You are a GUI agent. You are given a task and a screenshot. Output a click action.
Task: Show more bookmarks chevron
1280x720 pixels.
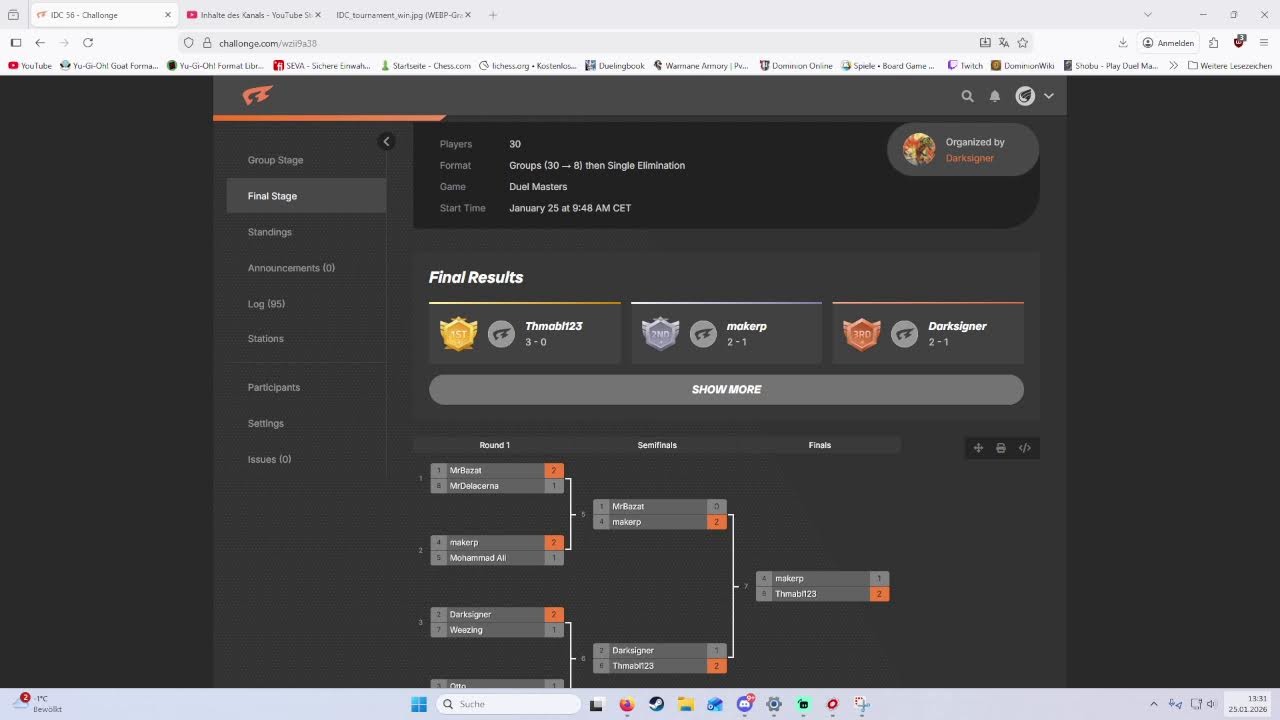1173,66
